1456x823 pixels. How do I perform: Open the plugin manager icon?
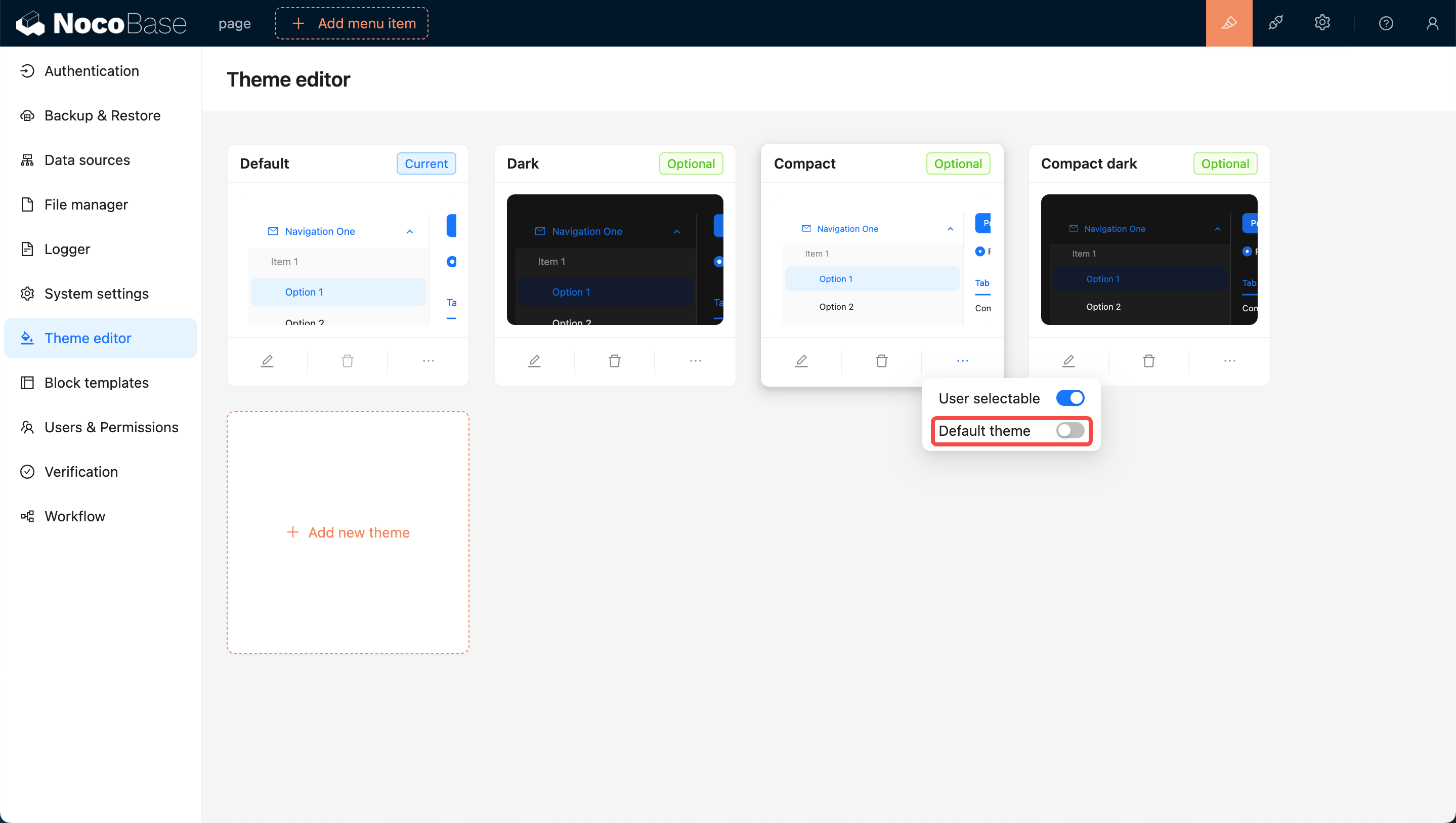(x=1276, y=23)
